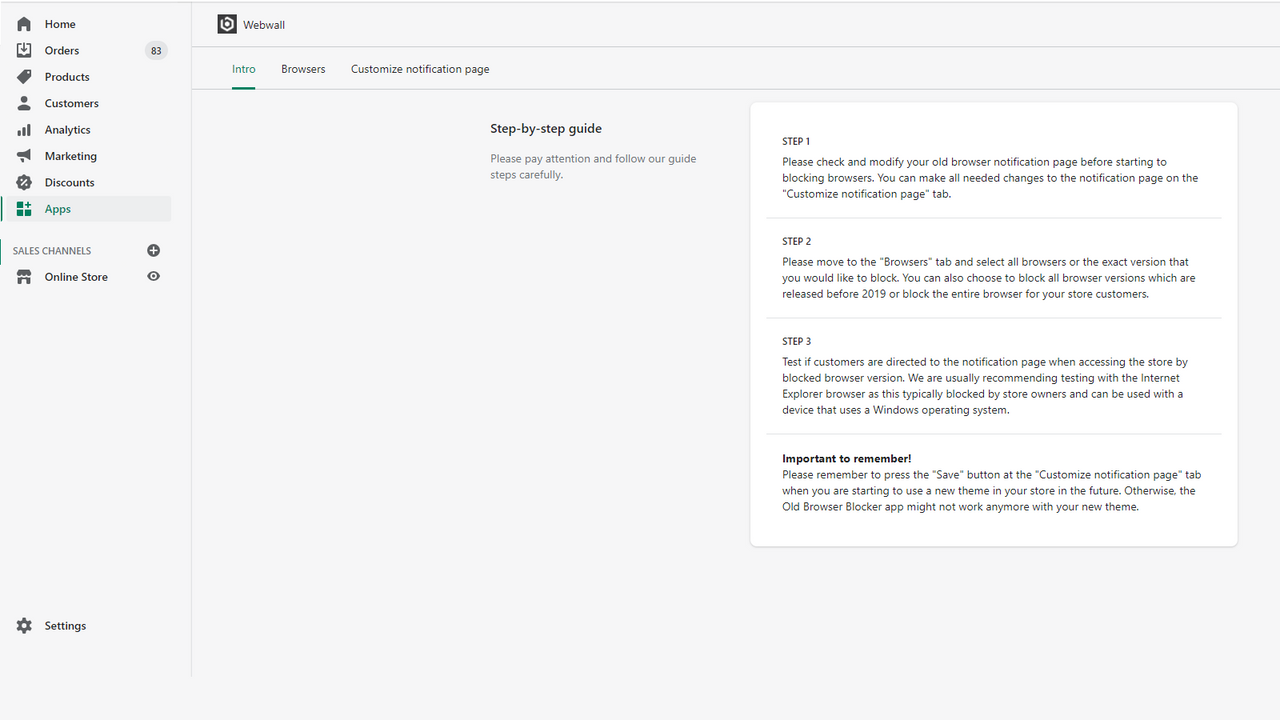1280x720 pixels.
Task: Select the Orders icon
Action: [x=23, y=50]
